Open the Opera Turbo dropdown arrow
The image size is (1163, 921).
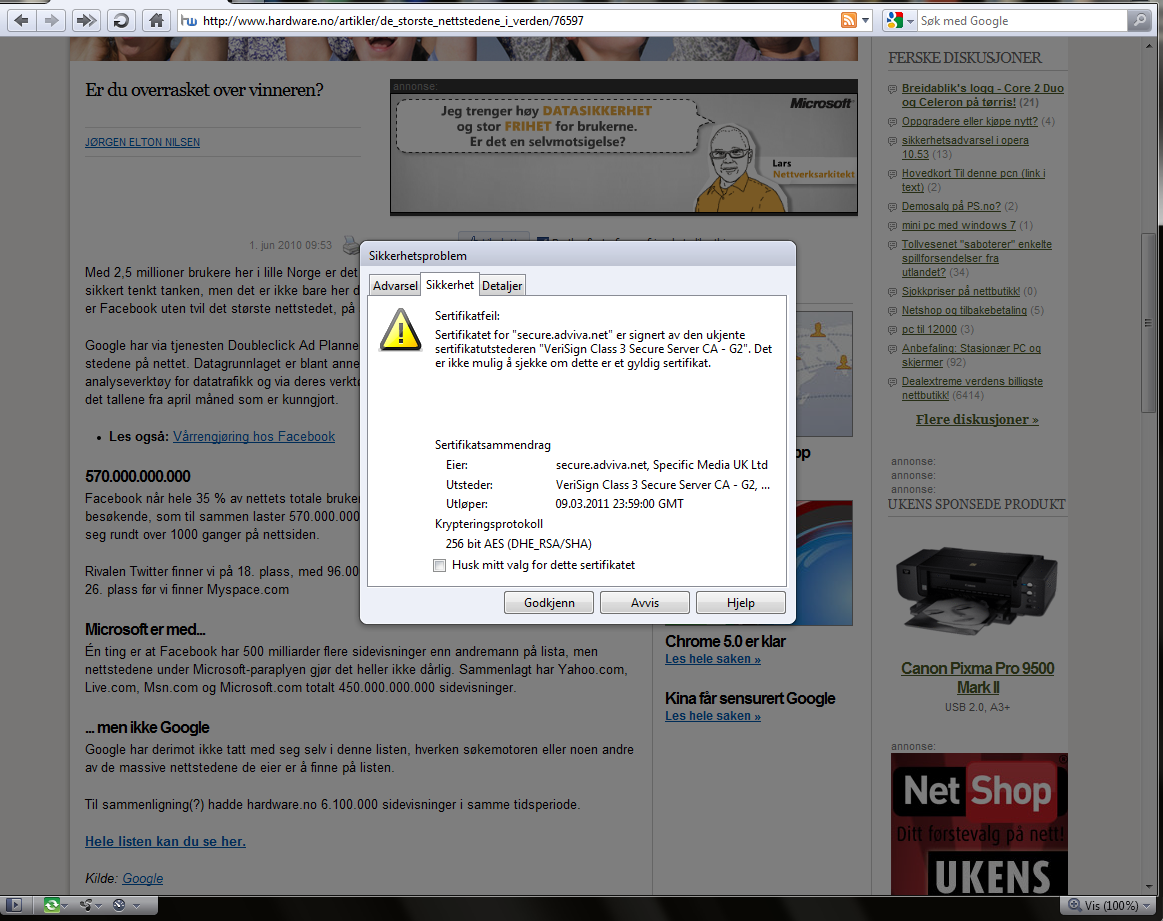click(x=136, y=905)
